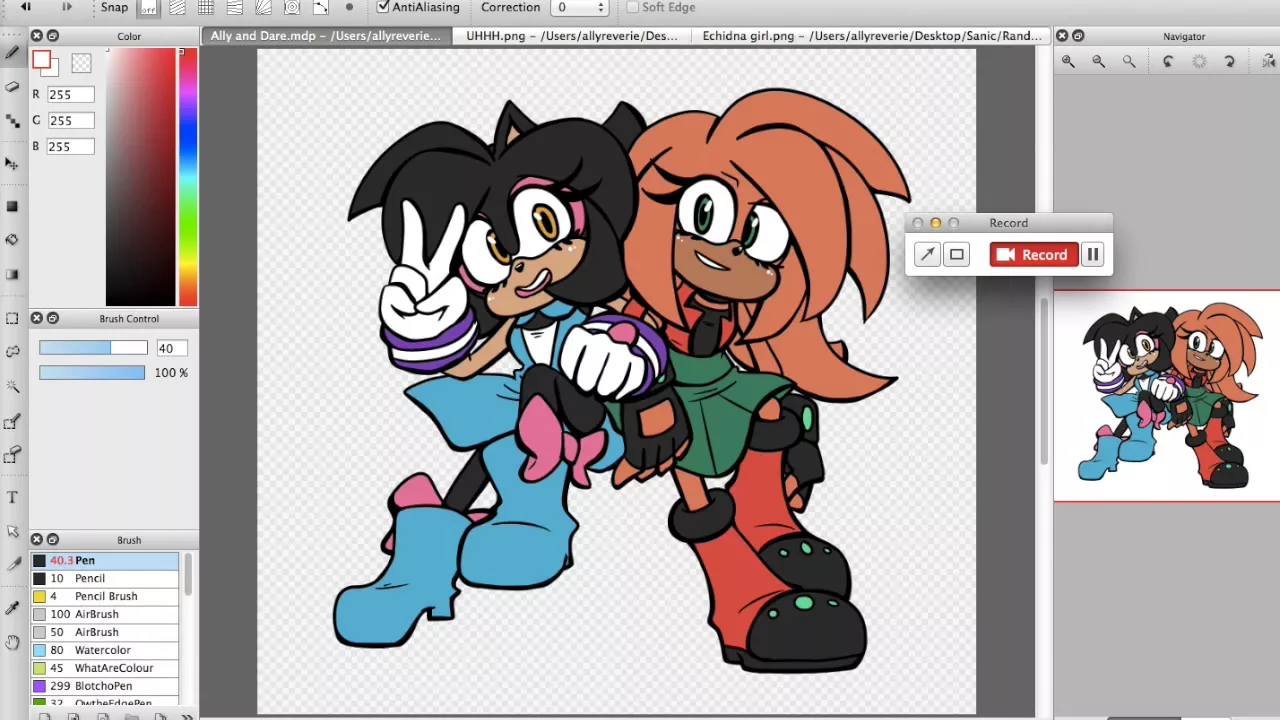Click the foreground color swatch
This screenshot has height=720, width=1280.
41,61
